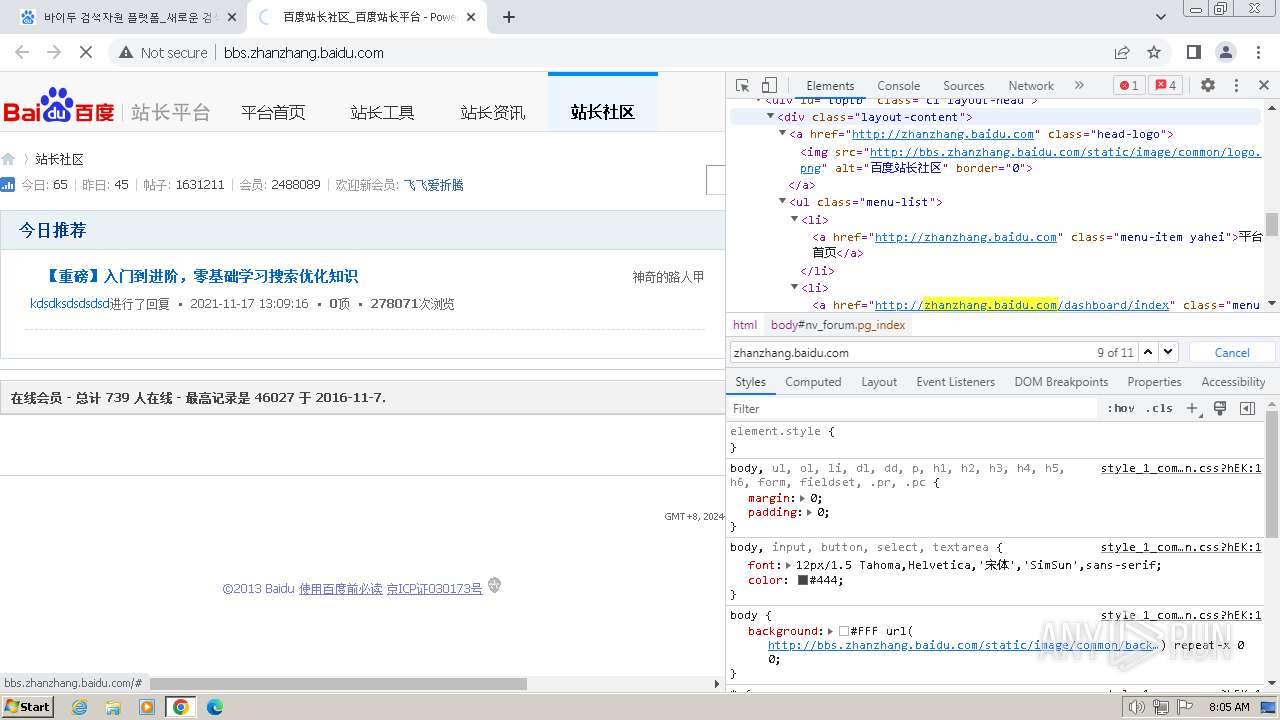Open the side panel icon
The width and height of the screenshot is (1280, 720).
click(1194, 52)
